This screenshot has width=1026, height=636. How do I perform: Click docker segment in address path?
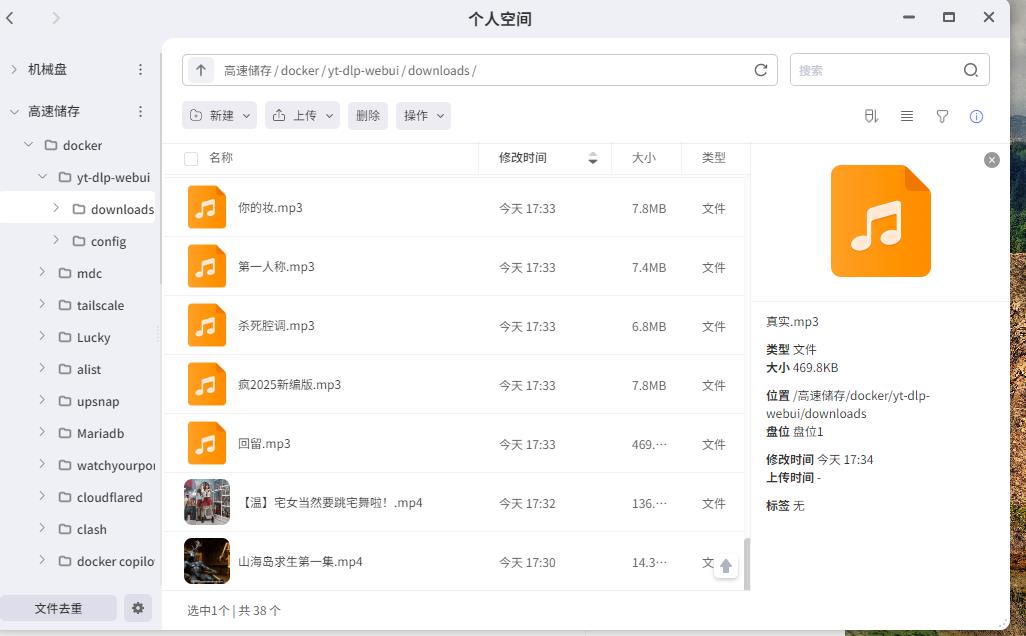[x=300, y=71]
